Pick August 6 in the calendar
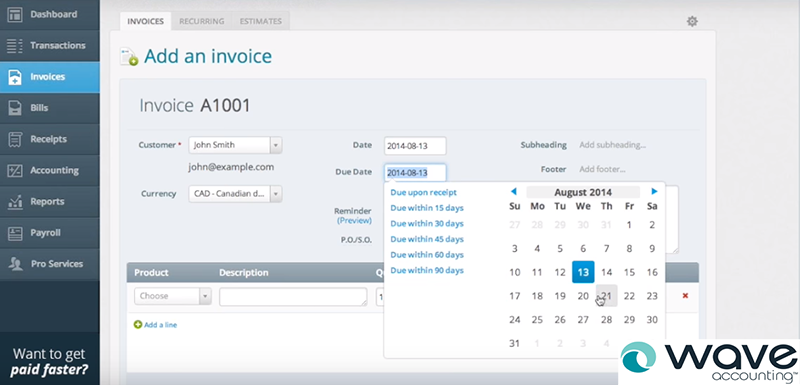 pos(583,248)
